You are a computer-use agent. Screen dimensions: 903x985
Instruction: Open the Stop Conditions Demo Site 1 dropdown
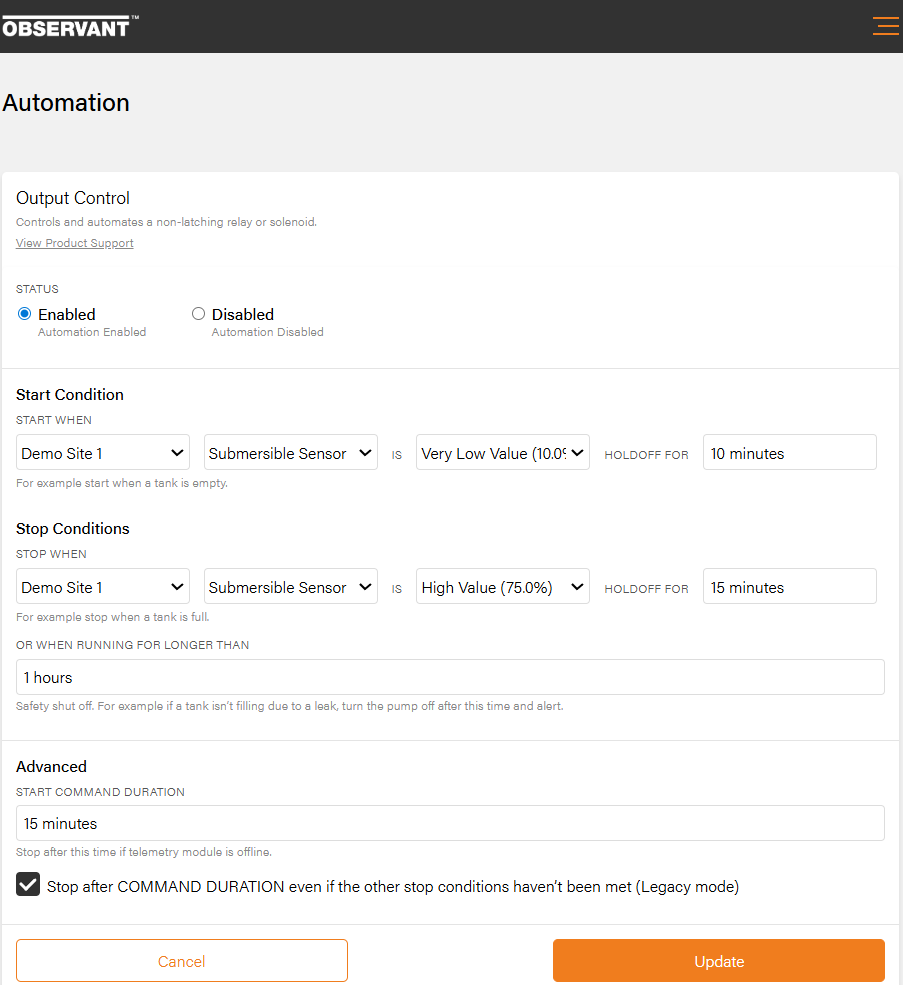pyautogui.click(x=103, y=587)
